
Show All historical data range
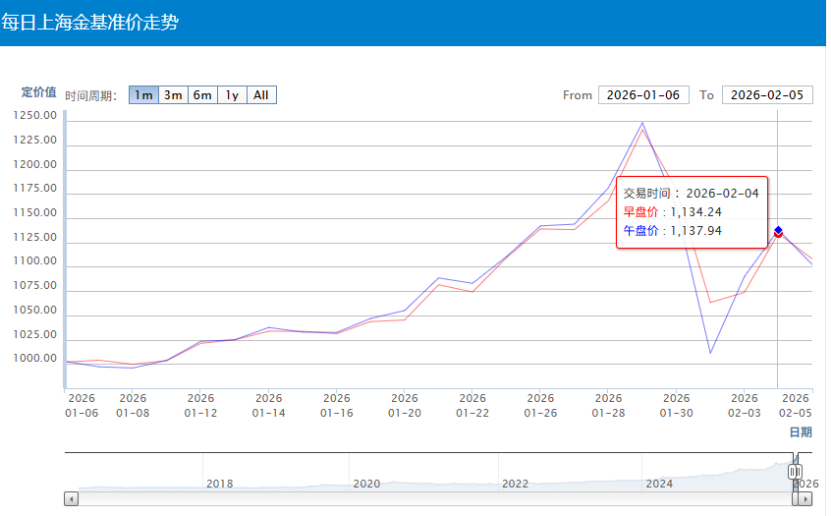pyautogui.click(x=261, y=95)
